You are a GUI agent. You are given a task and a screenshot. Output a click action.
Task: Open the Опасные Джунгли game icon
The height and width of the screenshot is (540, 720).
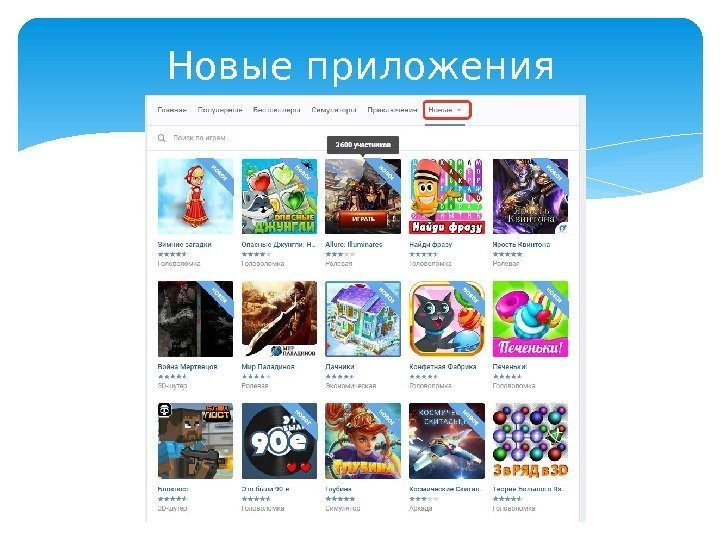(279, 197)
